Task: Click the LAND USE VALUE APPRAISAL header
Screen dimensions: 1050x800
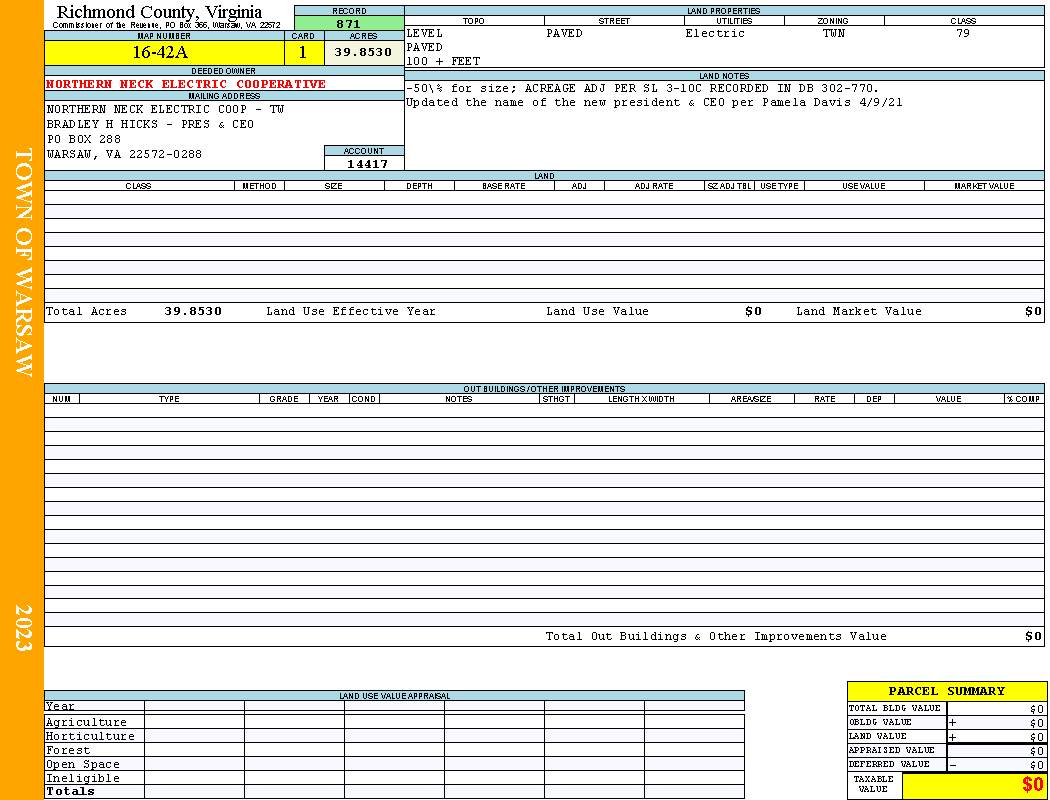Action: 394,696
